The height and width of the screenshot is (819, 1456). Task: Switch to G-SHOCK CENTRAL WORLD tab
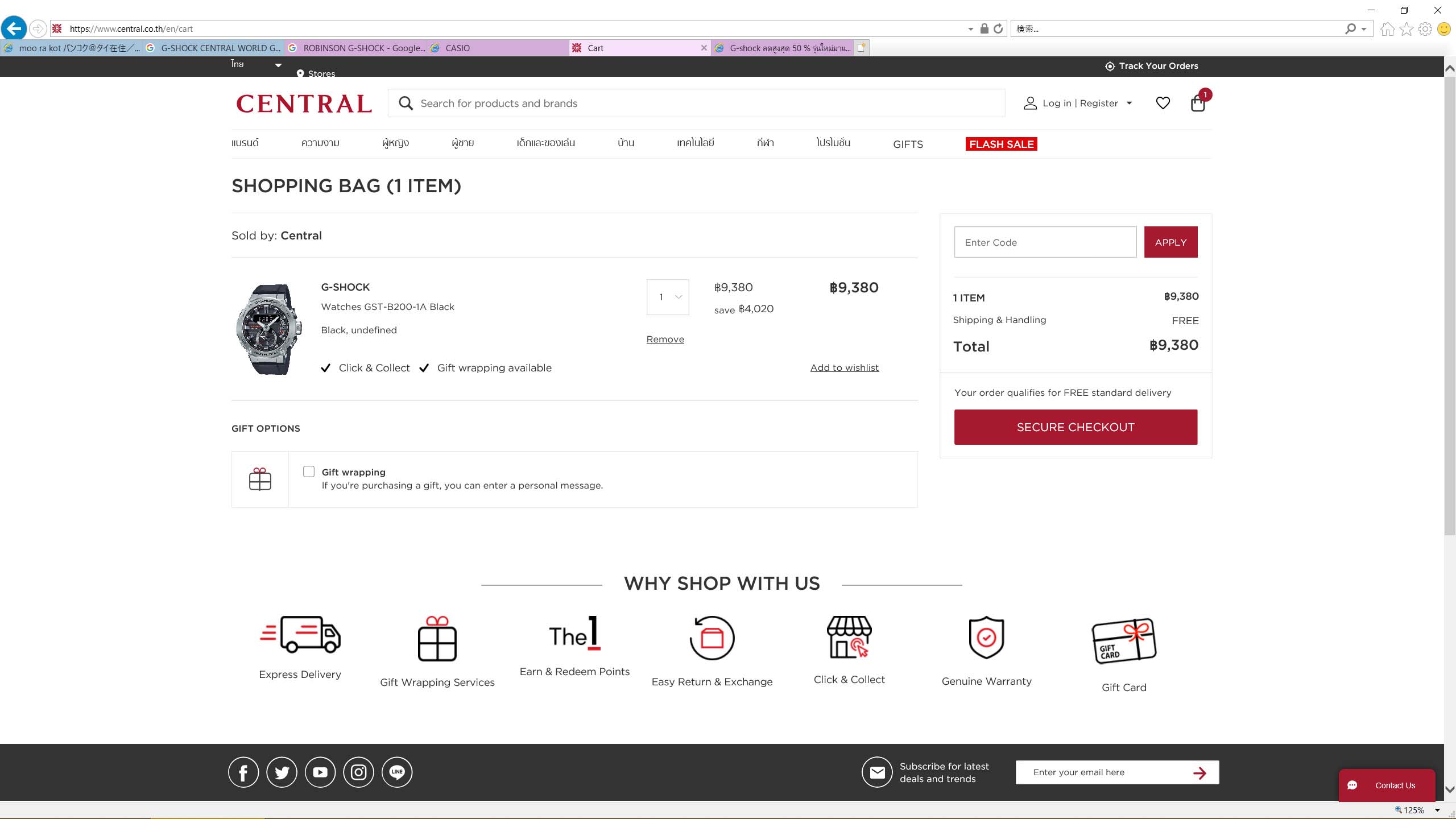(x=213, y=48)
